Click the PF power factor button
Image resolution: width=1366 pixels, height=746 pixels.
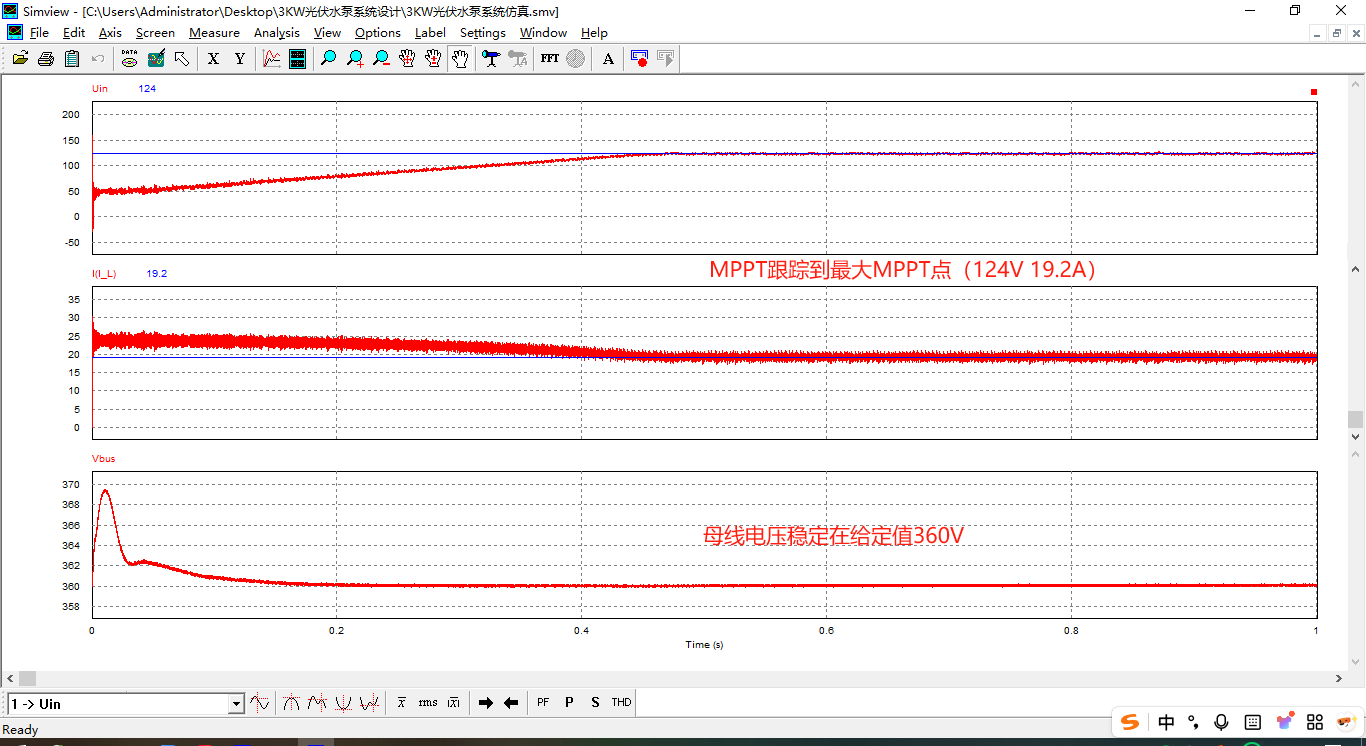point(543,703)
